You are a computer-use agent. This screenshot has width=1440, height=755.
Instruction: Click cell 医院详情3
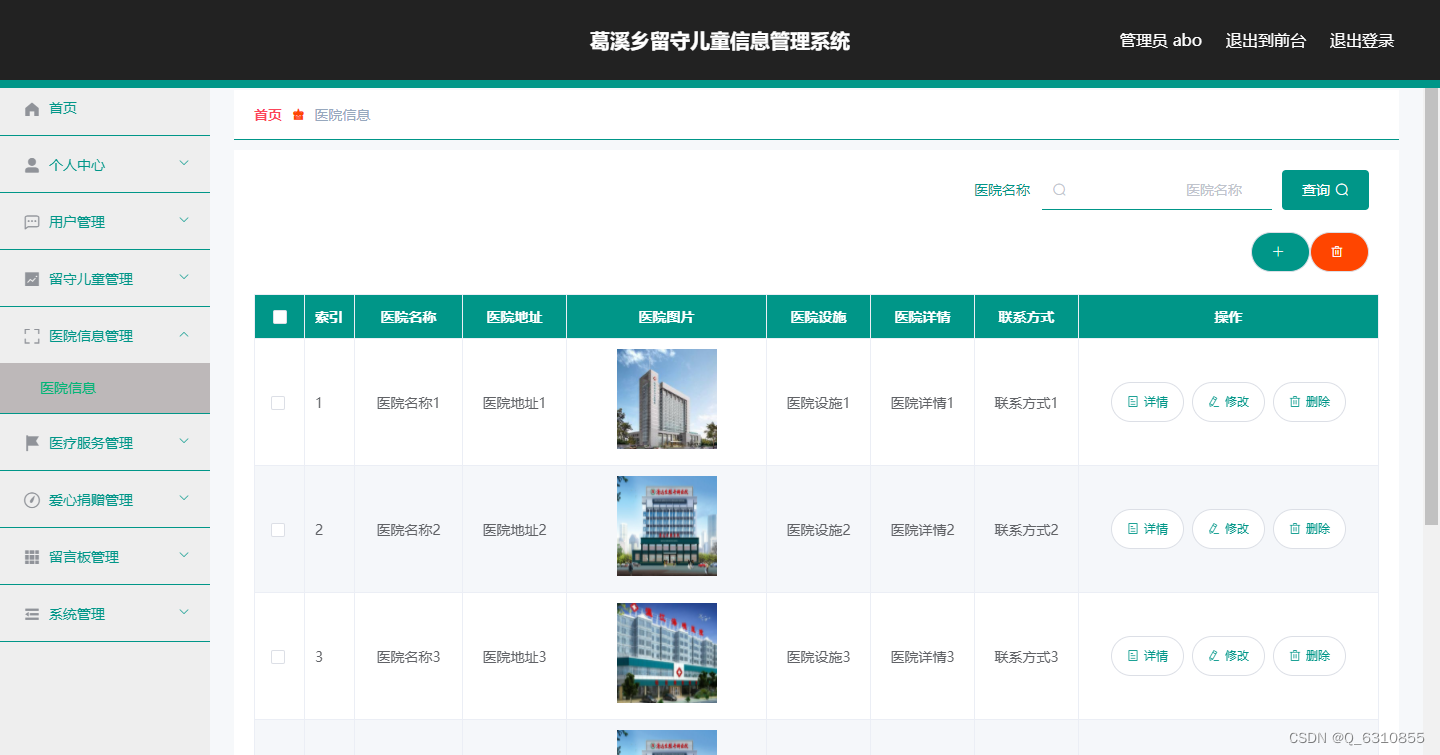coord(922,657)
